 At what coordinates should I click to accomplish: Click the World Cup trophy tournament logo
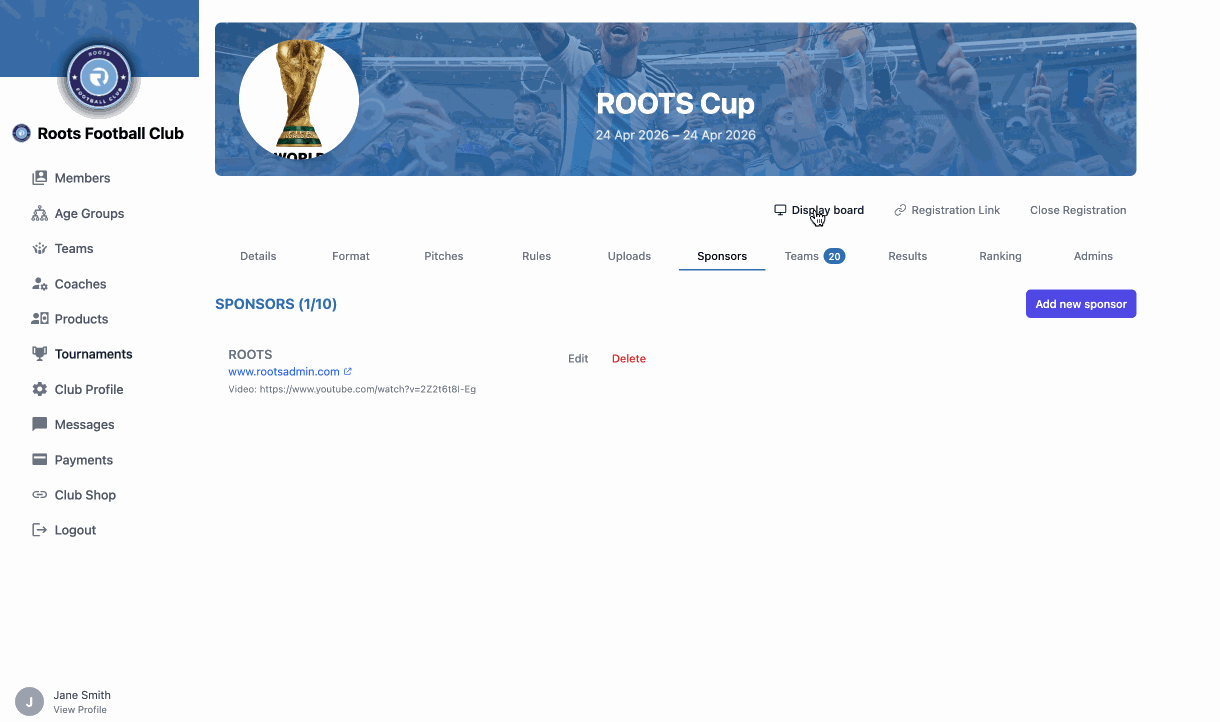tap(299, 99)
